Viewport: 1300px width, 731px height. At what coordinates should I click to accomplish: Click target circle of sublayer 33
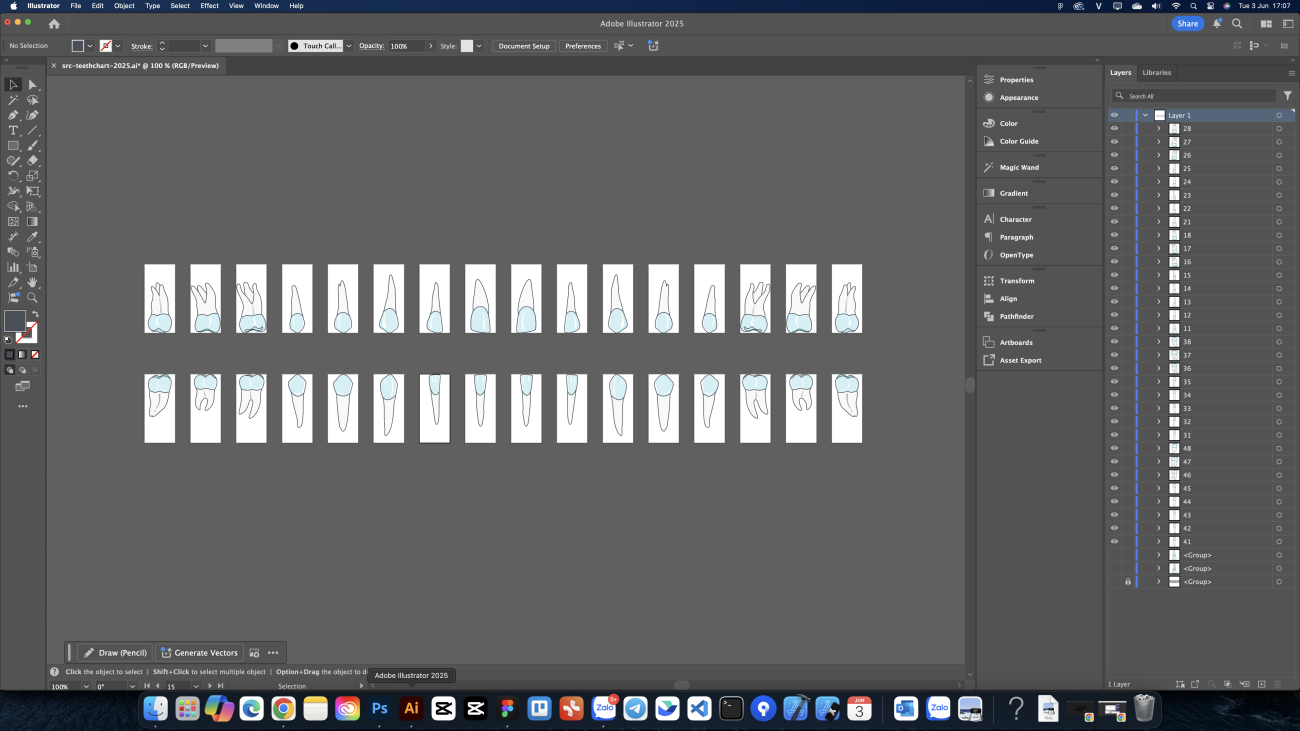click(1279, 408)
